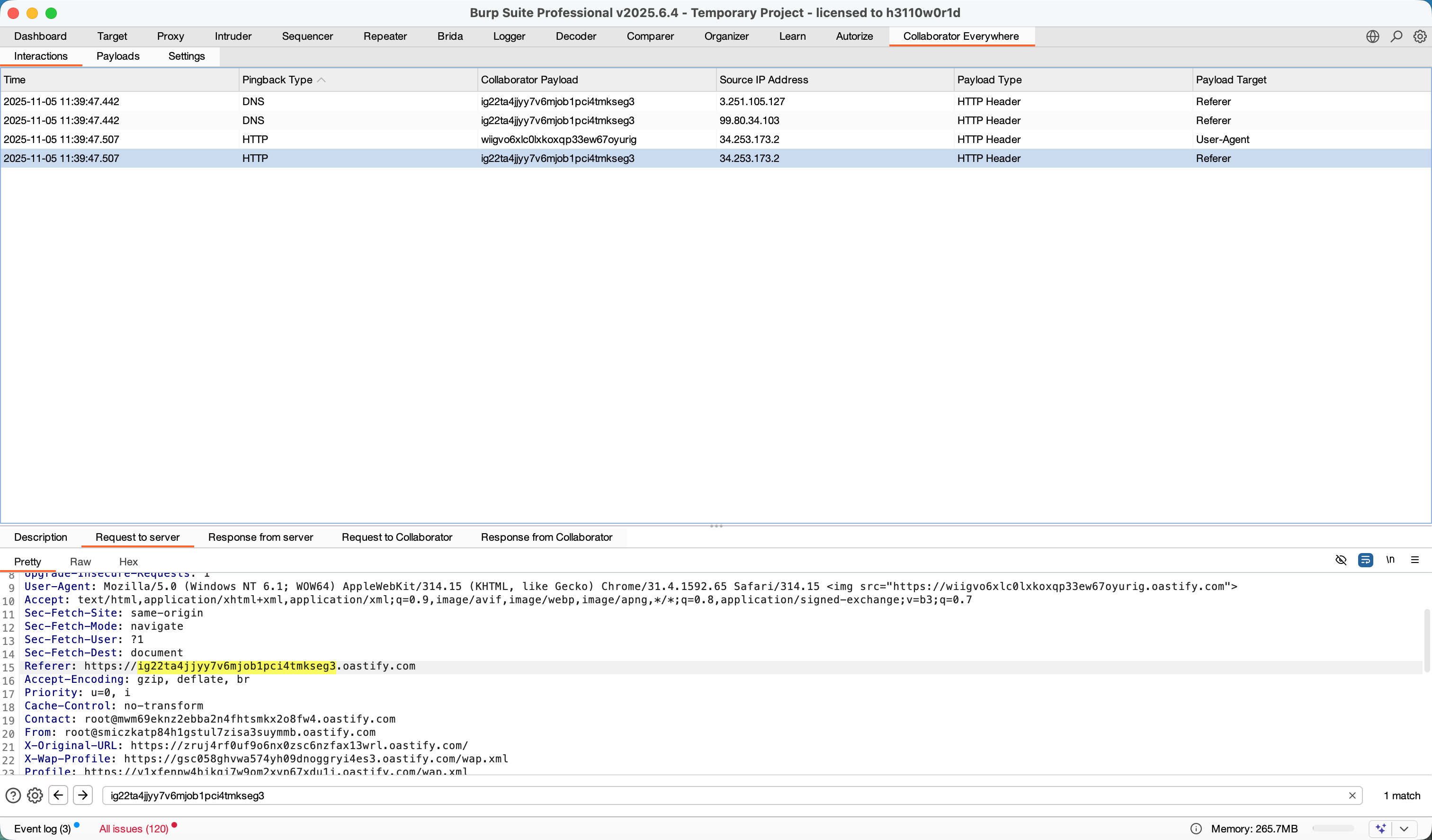The height and width of the screenshot is (840, 1432).
Task: Disable word wrap in the message editor
Action: click(x=1366, y=560)
